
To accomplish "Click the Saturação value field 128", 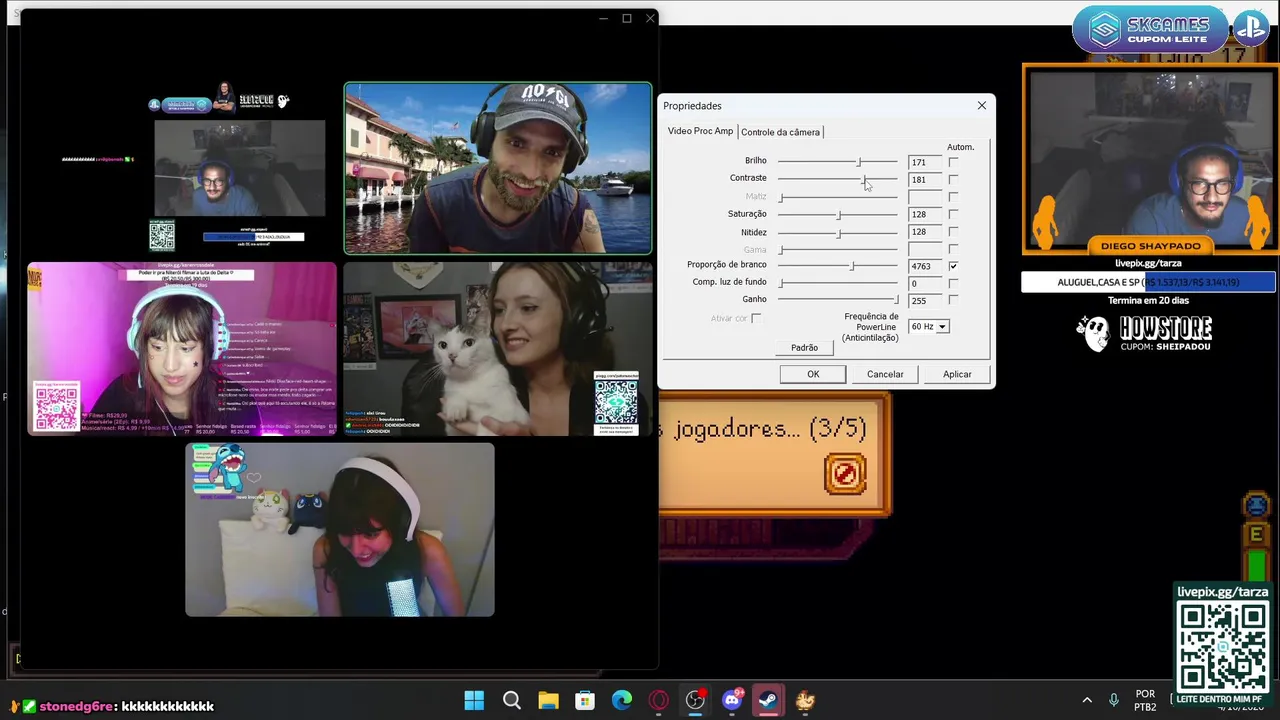I will 925,214.
